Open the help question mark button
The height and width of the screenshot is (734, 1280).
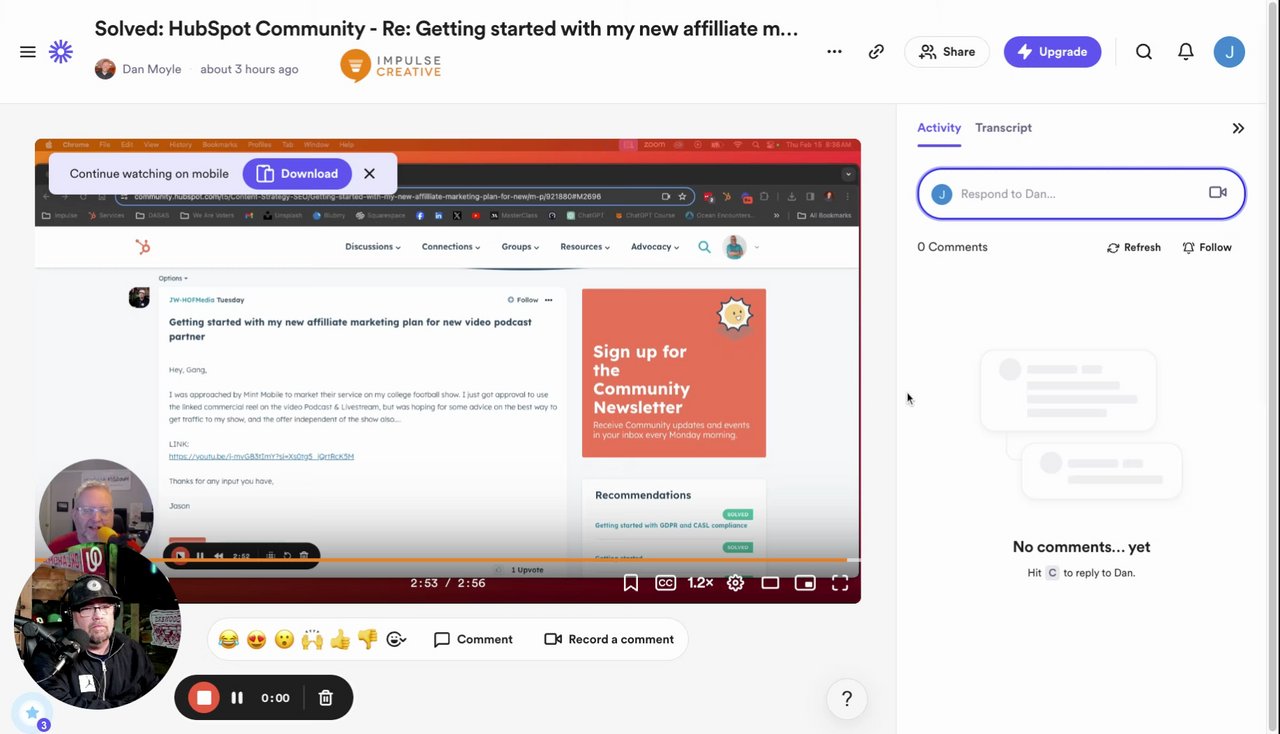(847, 699)
